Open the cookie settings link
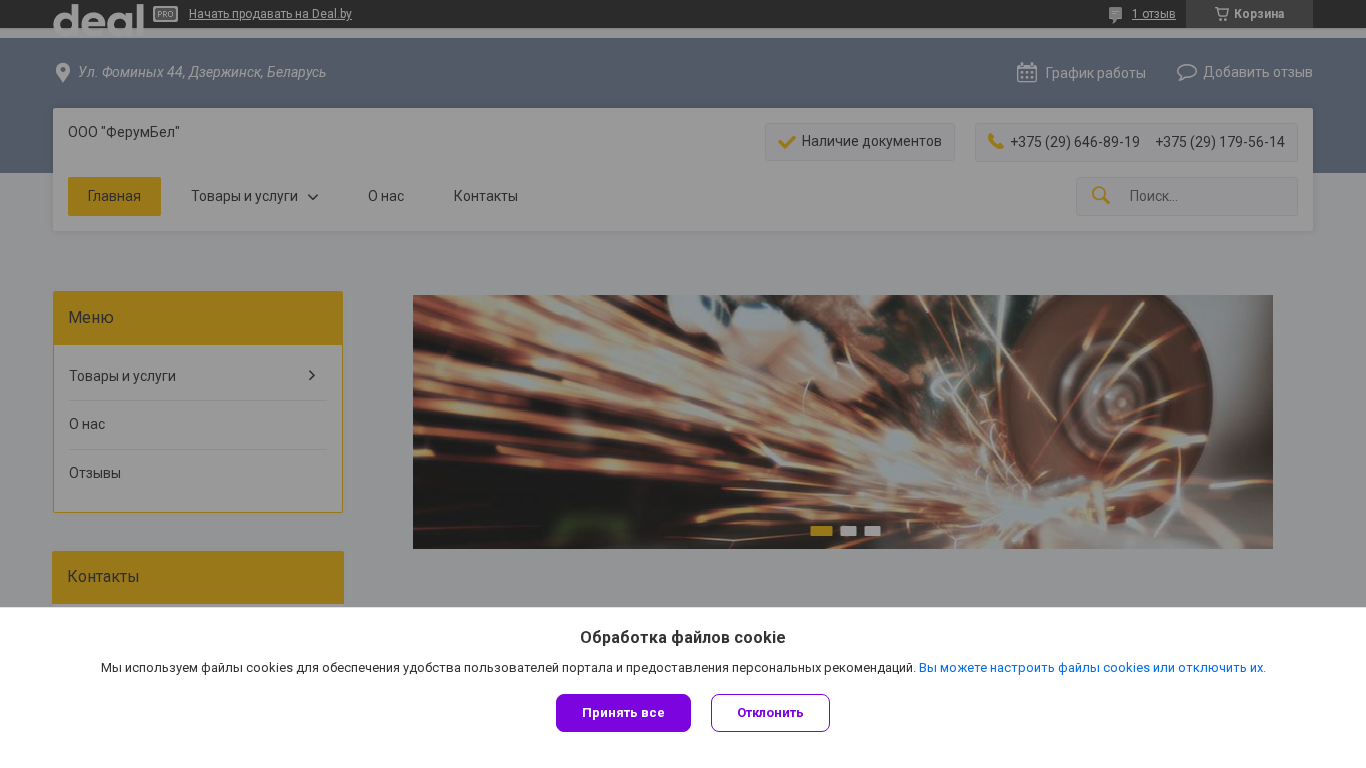This screenshot has height=768, width=1366. (x=1091, y=667)
